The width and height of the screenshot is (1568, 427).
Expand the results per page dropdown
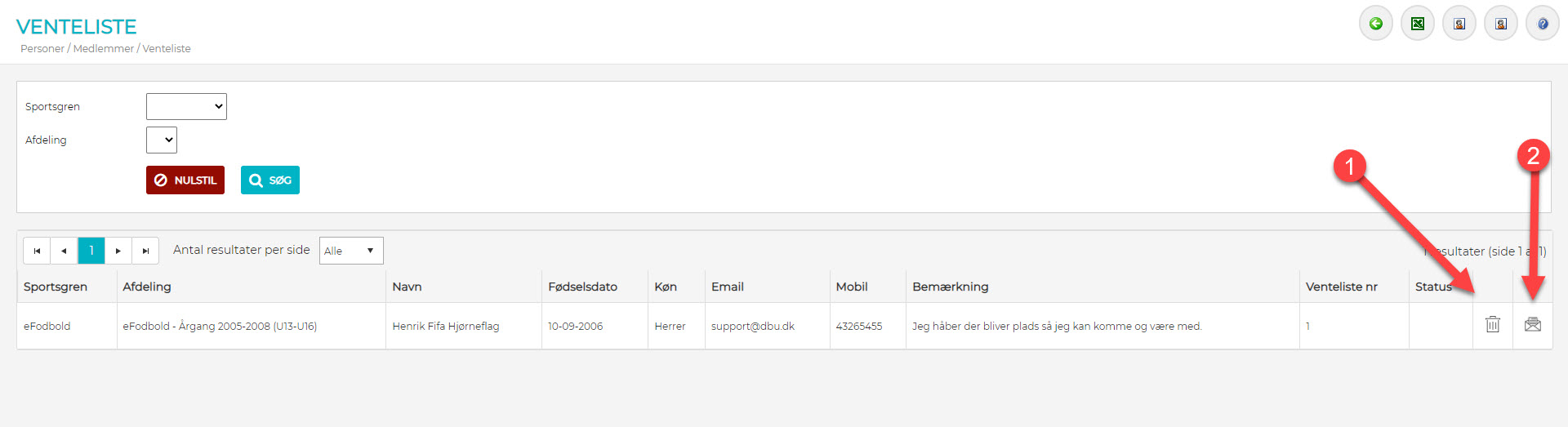(350, 251)
